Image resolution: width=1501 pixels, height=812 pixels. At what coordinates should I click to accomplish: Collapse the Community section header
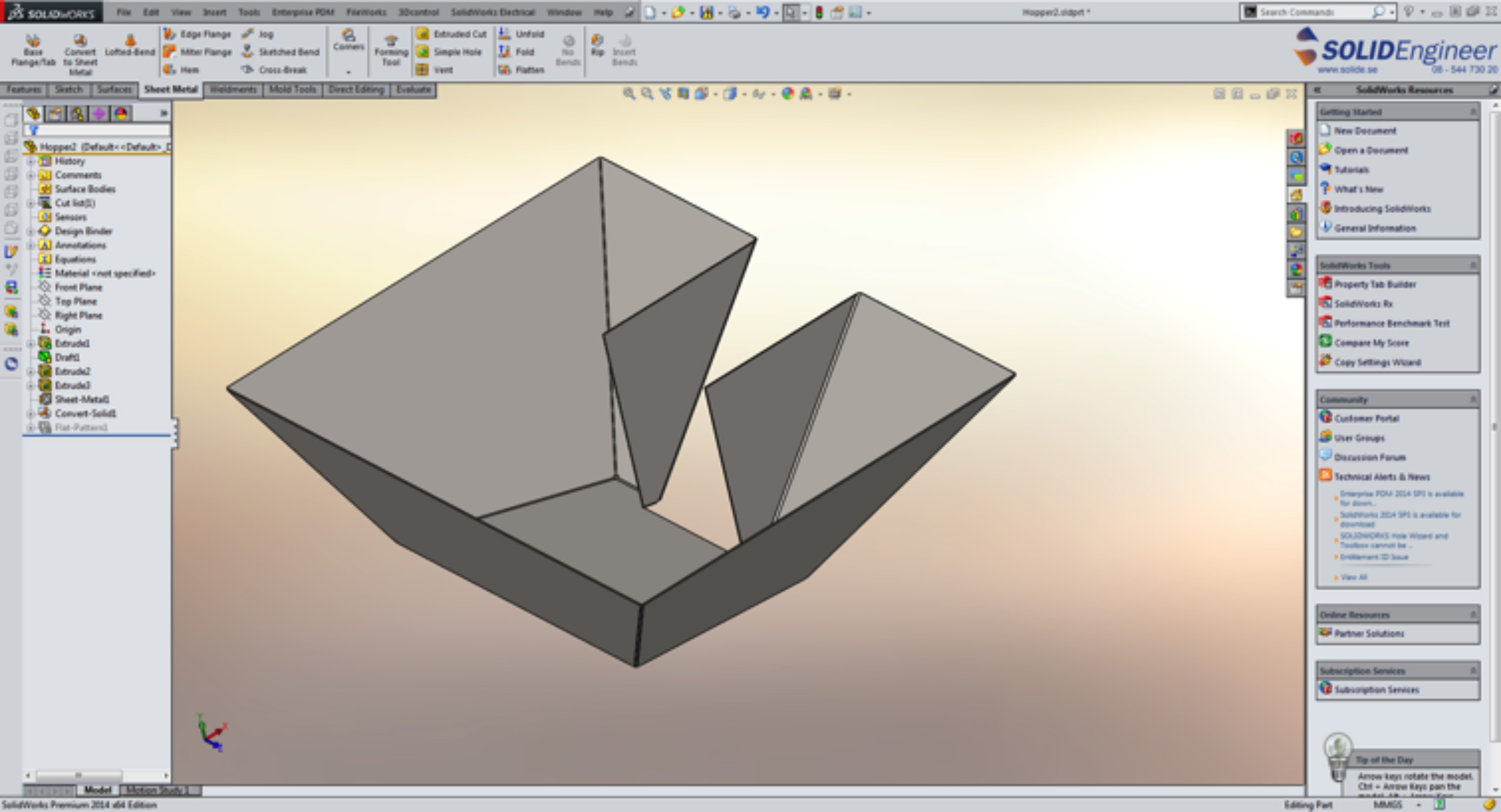[x=1472, y=400]
